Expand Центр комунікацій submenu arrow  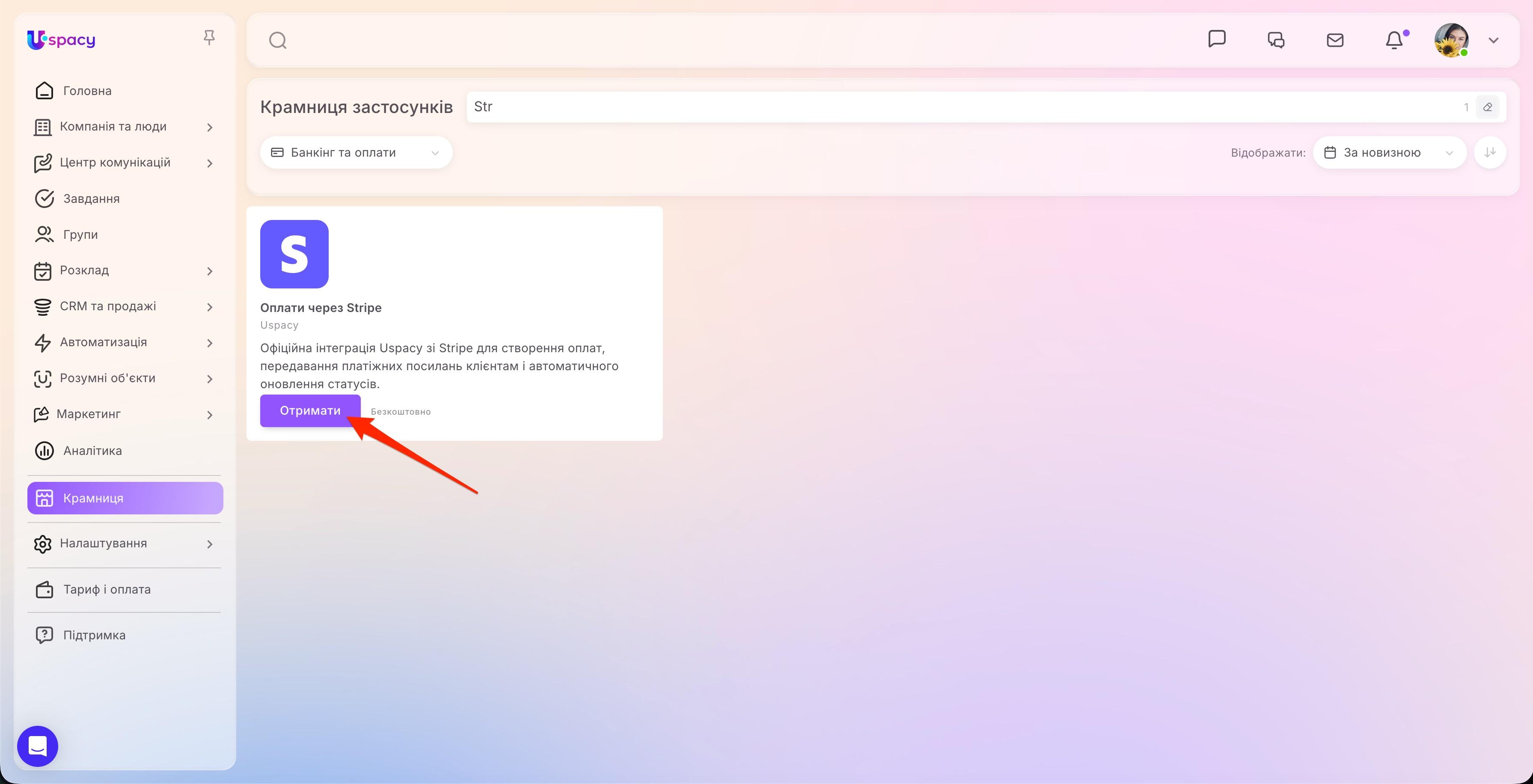[x=209, y=163]
